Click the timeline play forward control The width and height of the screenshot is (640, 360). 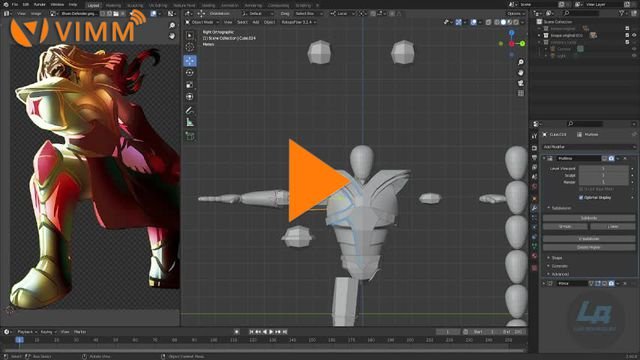point(272,332)
